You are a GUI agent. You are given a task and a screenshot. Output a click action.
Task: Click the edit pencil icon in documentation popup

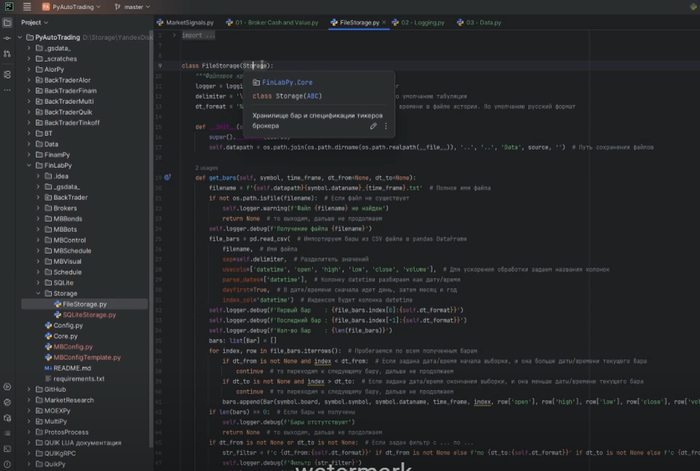pyautogui.click(x=373, y=127)
